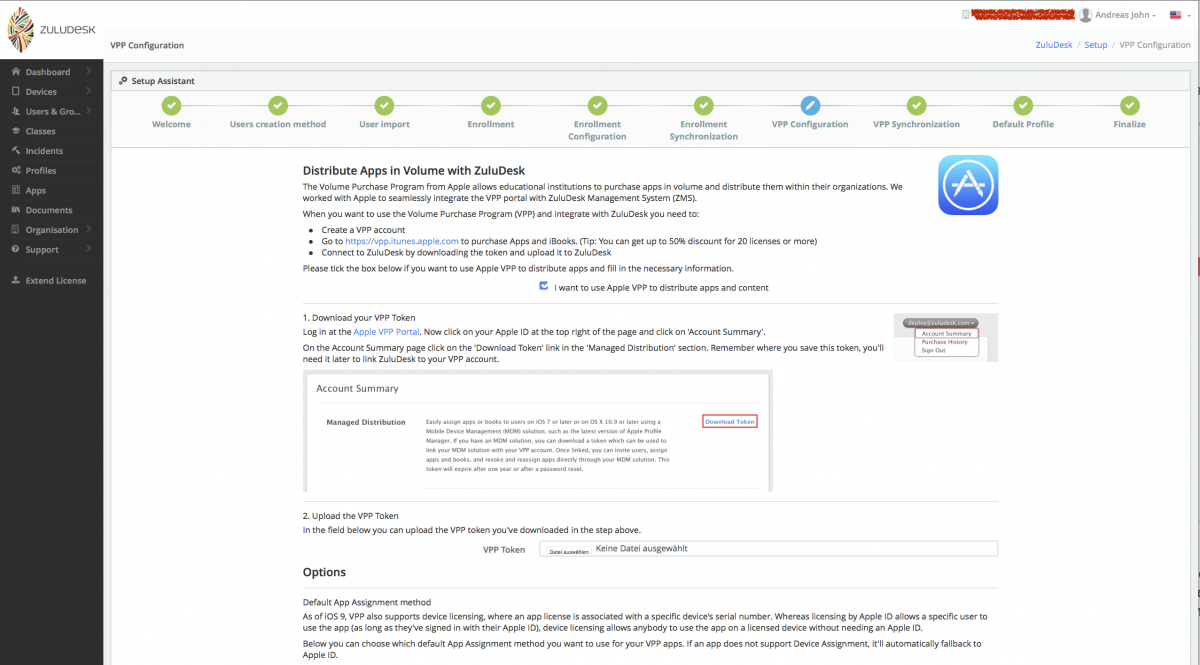
Task: Click the Apple ID menu example image
Action: coord(946,338)
